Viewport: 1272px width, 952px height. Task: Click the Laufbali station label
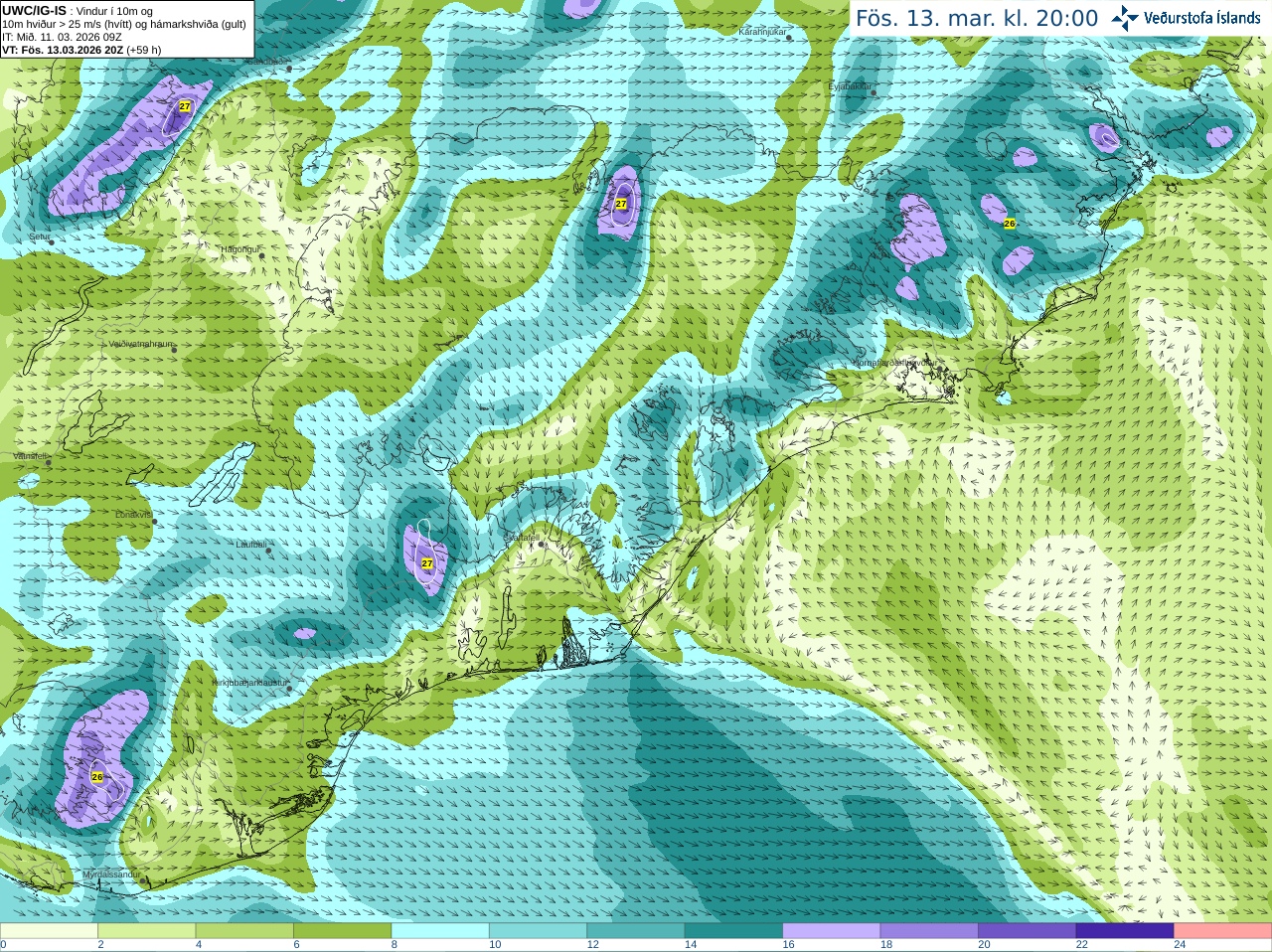coord(251,545)
